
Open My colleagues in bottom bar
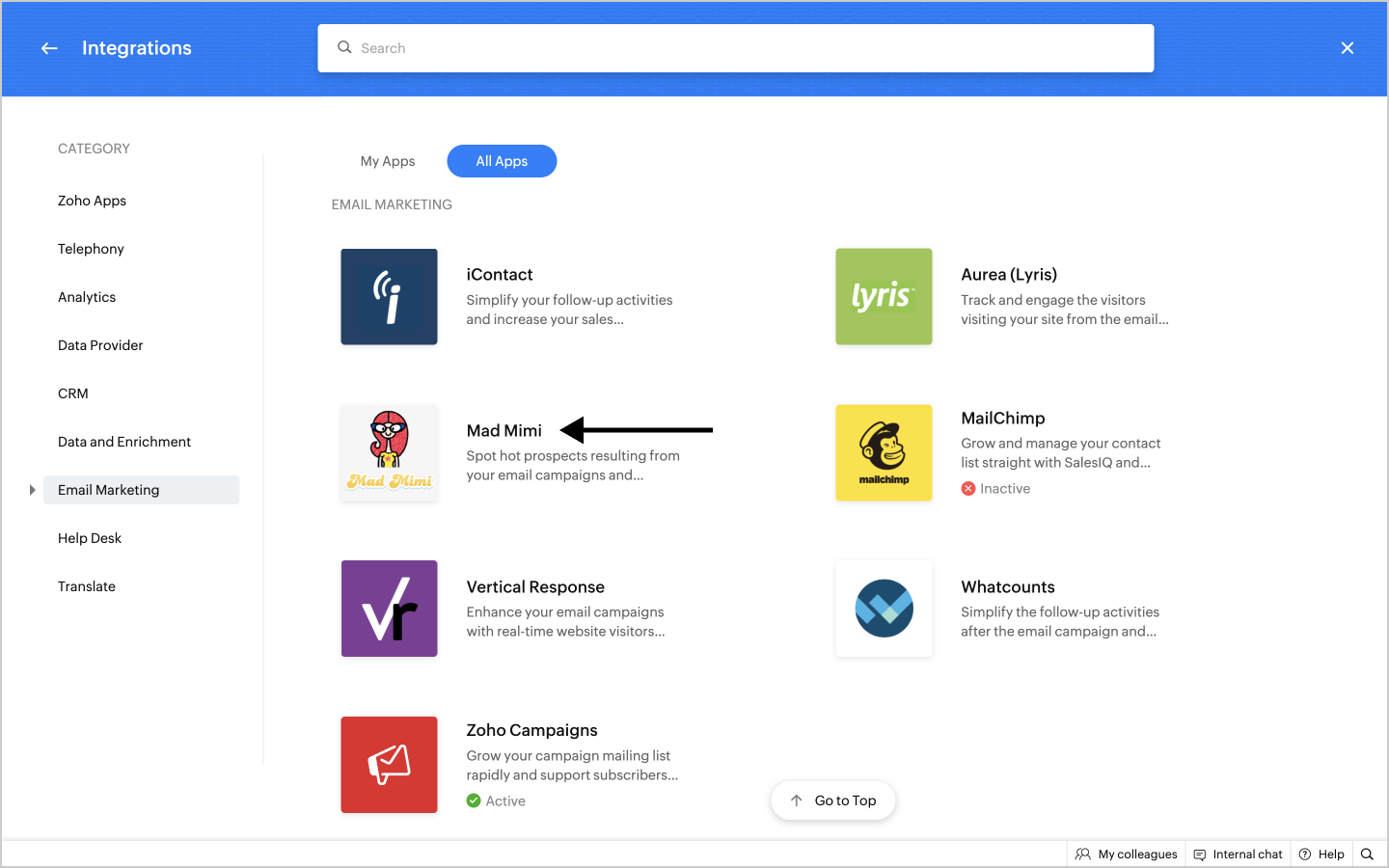pyautogui.click(x=1127, y=854)
